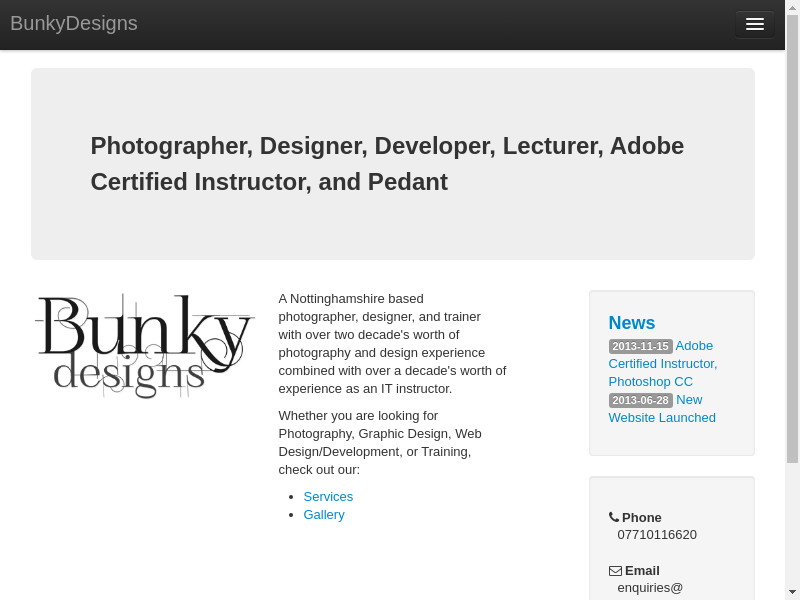Open the Gallery link

click(x=324, y=515)
